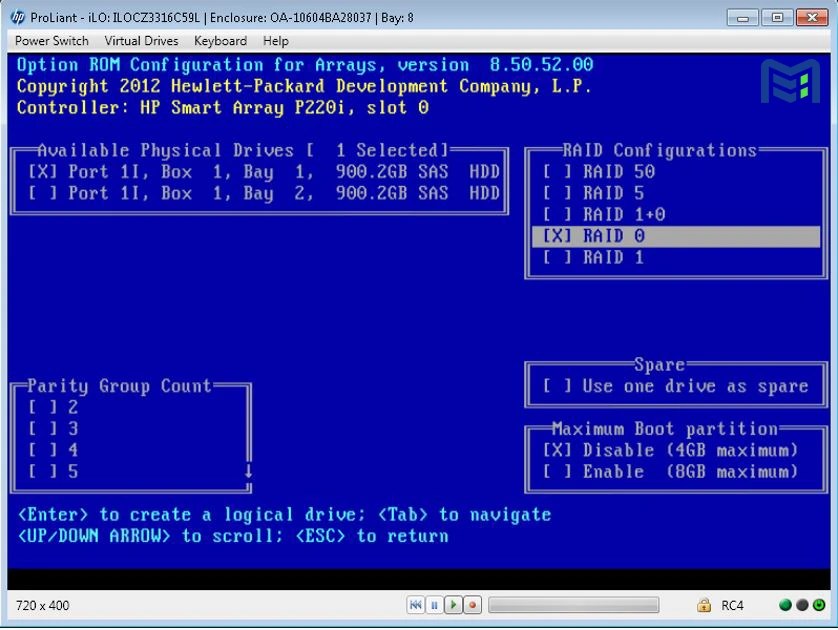Select Parity Group Count 2
Image resolution: width=838 pixels, height=630 pixels.
(x=53, y=407)
